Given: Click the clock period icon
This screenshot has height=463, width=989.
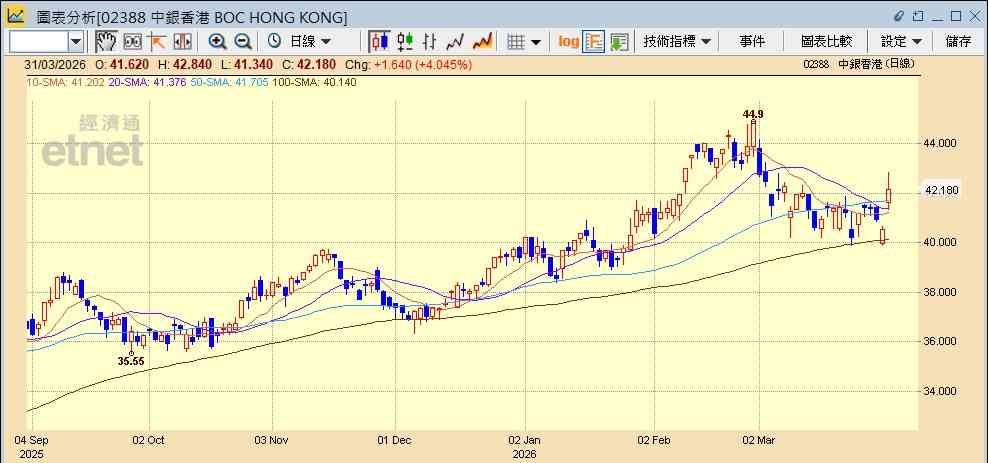Looking at the screenshot, I should coord(274,42).
